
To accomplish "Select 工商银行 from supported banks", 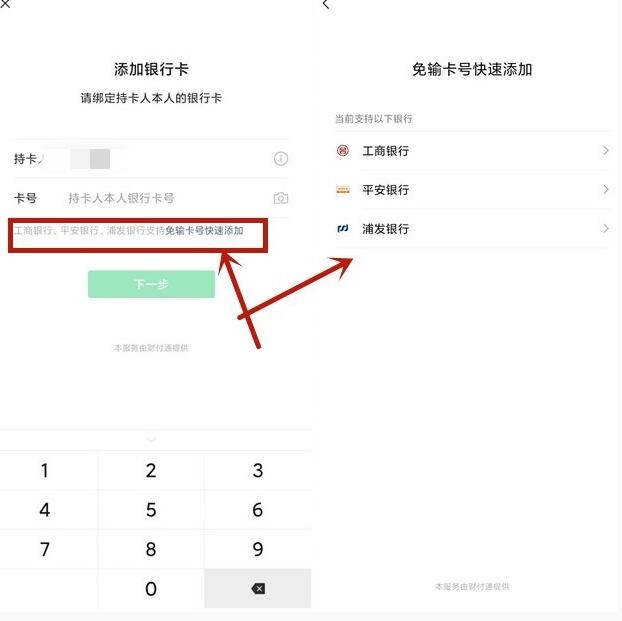I will tap(472, 151).
